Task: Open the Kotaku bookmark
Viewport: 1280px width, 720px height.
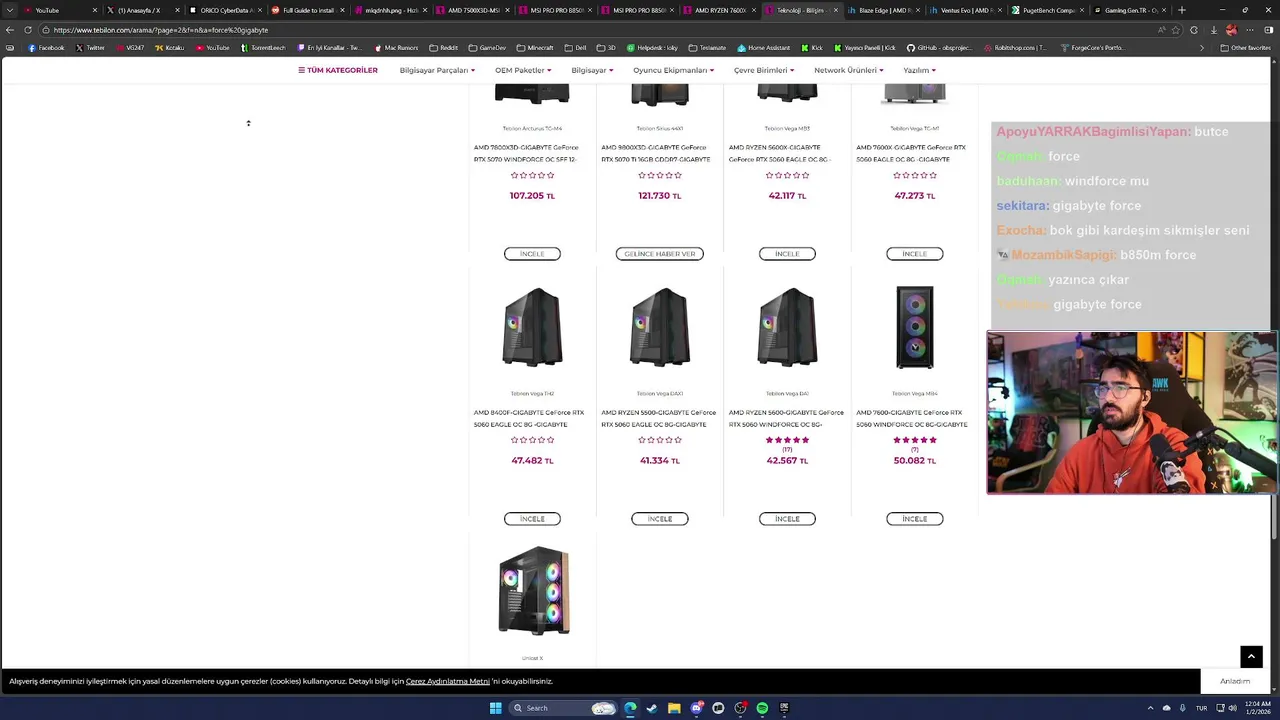Action: (170, 48)
